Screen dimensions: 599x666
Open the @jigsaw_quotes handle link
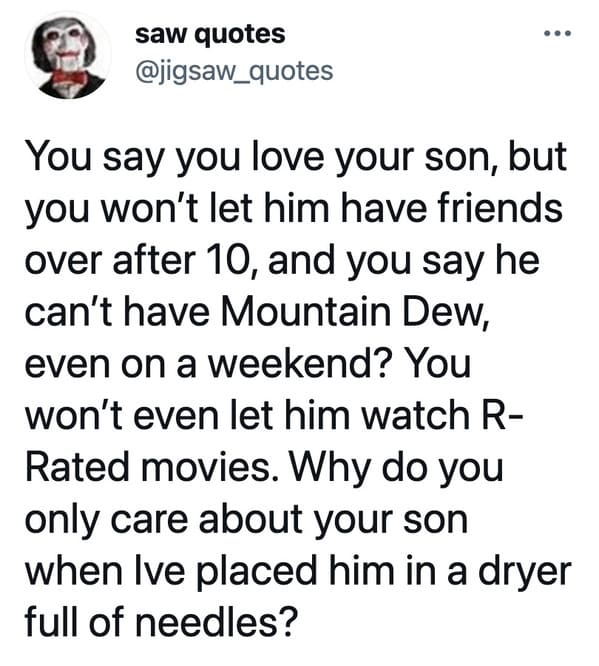click(234, 71)
